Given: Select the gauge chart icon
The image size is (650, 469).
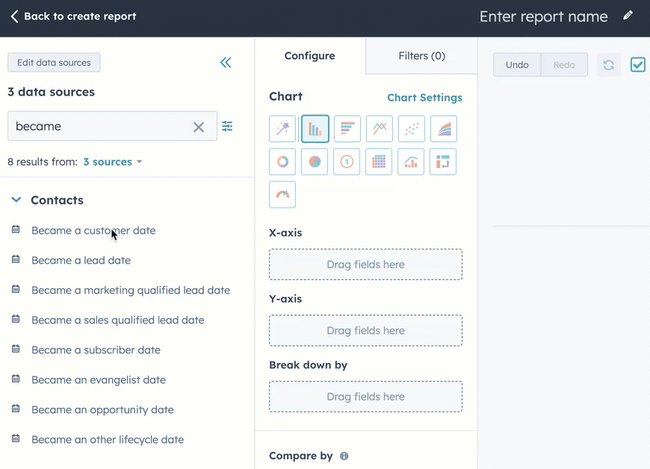Looking at the screenshot, I should 283,194.
